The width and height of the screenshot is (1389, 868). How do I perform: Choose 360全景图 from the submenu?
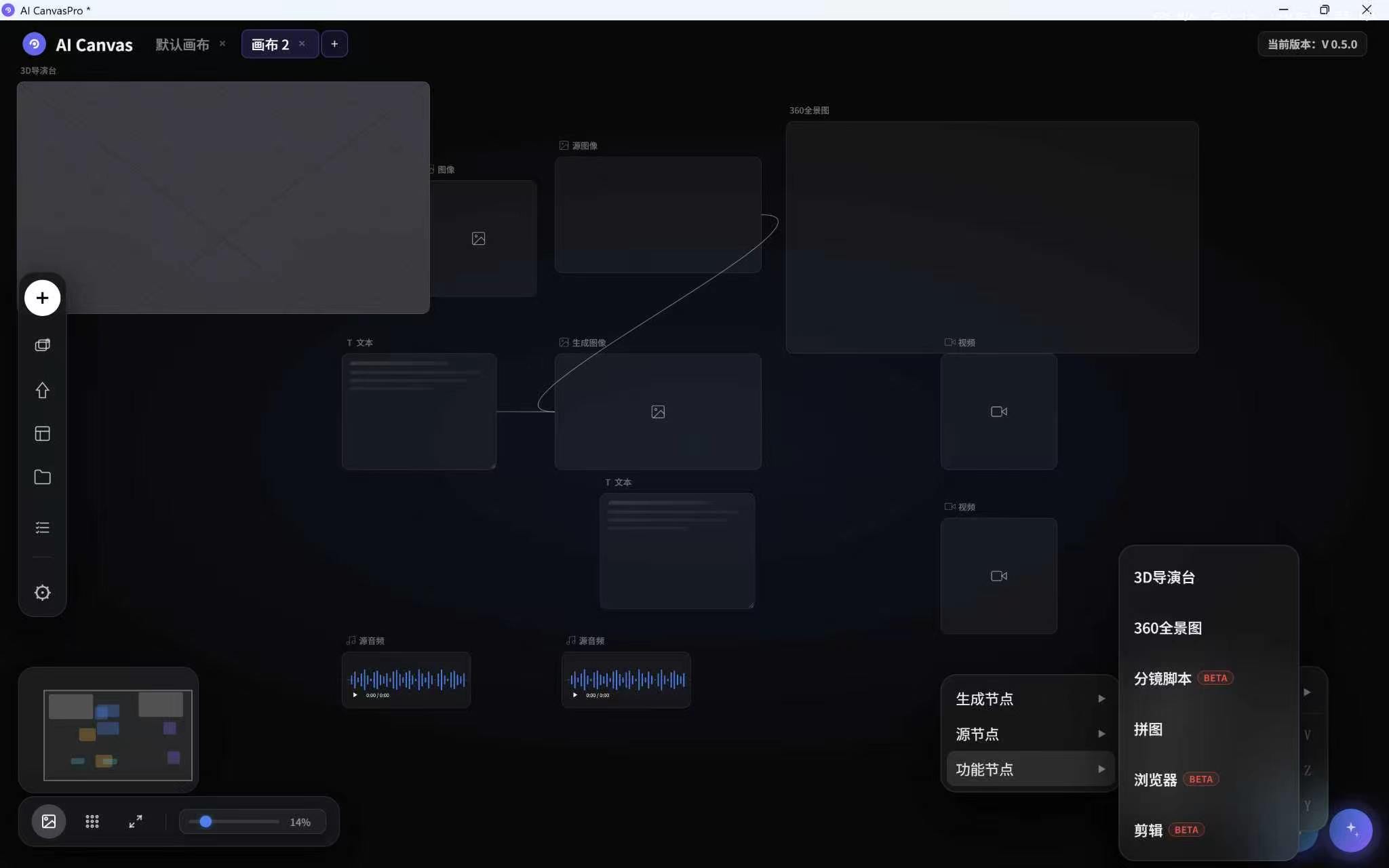coord(1209,628)
